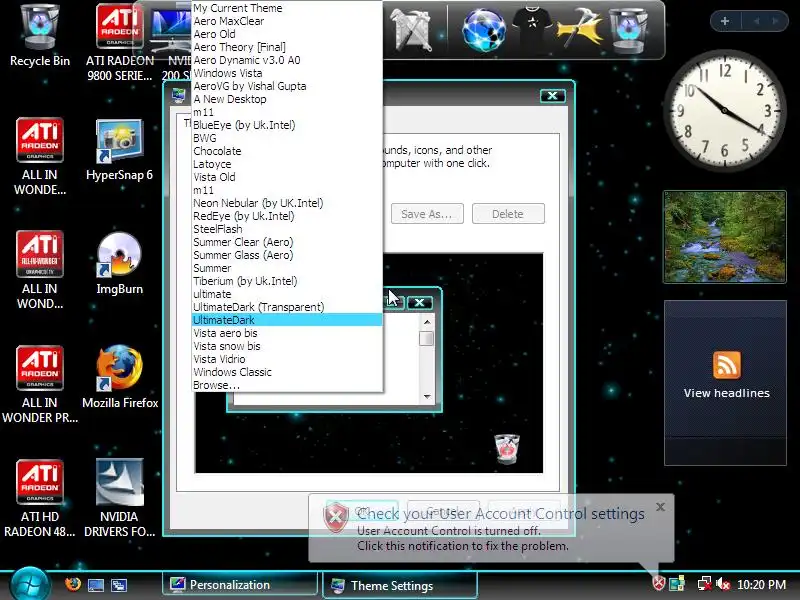Click the taskbar clock showing 10:20 PM
The width and height of the screenshot is (800, 600).
pyautogui.click(x=761, y=584)
